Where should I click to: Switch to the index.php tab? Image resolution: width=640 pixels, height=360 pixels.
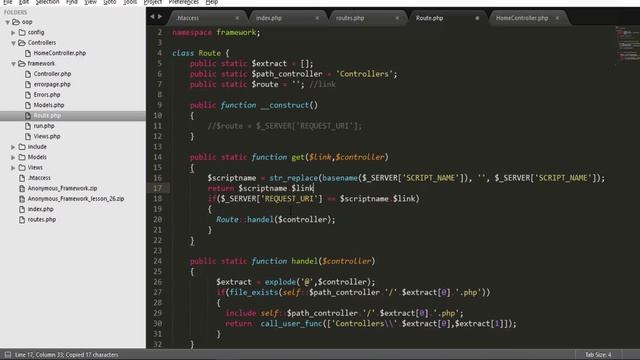[x=269, y=18]
